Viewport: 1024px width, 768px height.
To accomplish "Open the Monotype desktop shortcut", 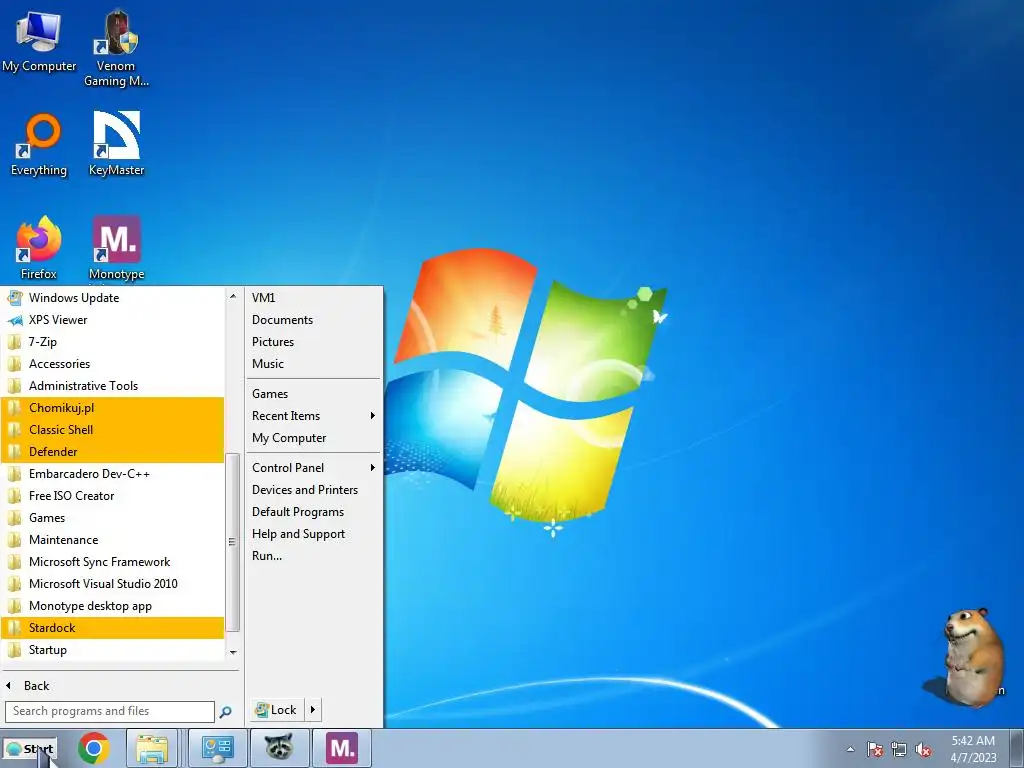I will pyautogui.click(x=116, y=248).
